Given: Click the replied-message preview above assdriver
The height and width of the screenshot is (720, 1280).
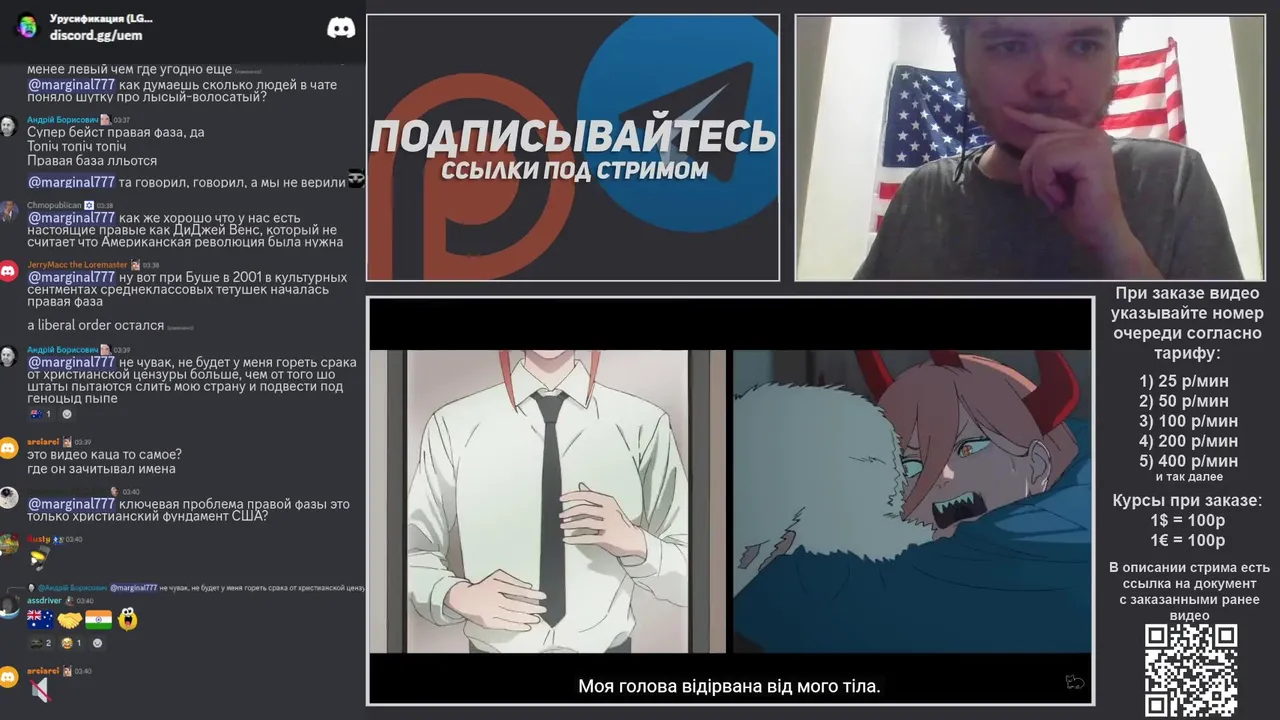Looking at the screenshot, I should click(x=196, y=588).
